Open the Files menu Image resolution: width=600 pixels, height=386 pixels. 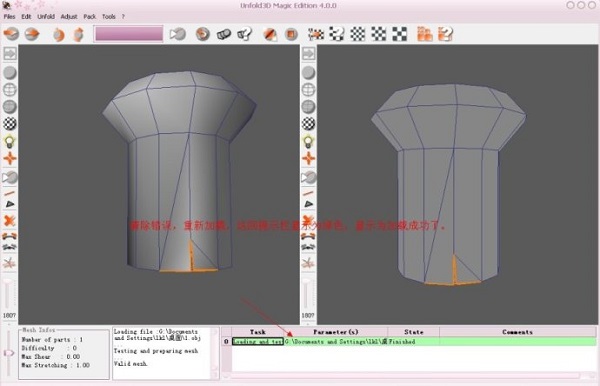pos(9,16)
